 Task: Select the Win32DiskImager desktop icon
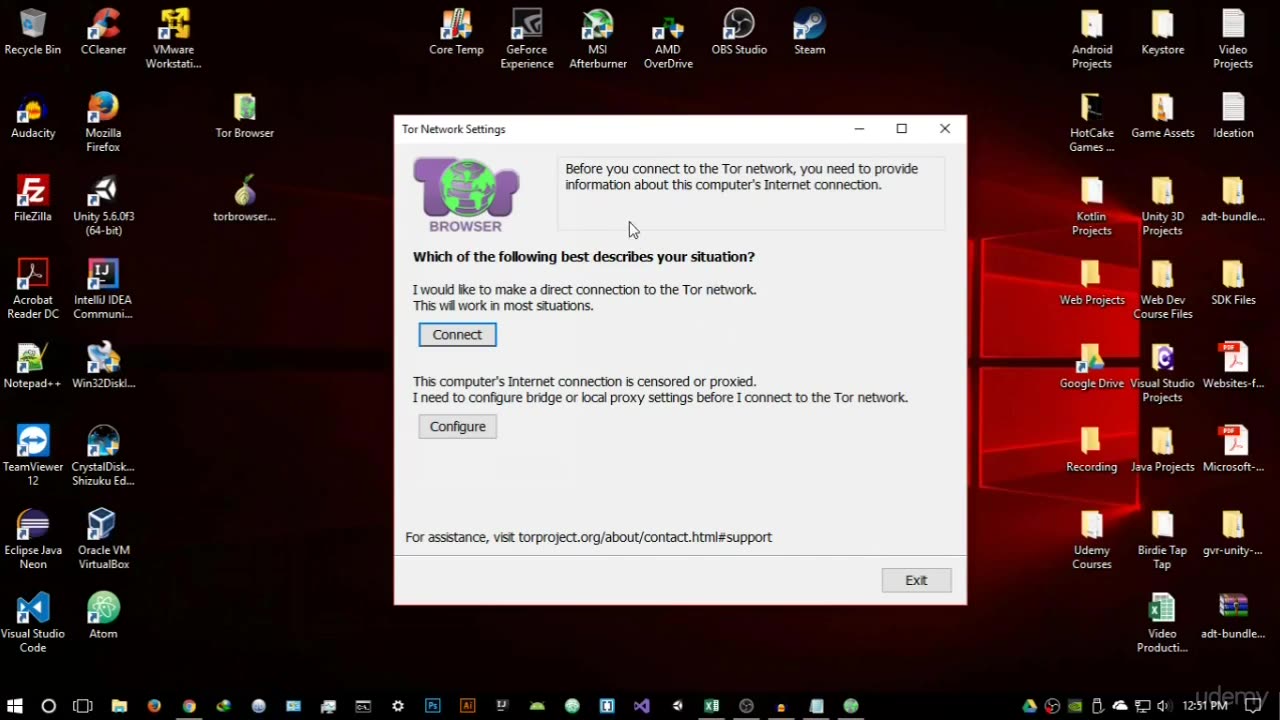(103, 365)
